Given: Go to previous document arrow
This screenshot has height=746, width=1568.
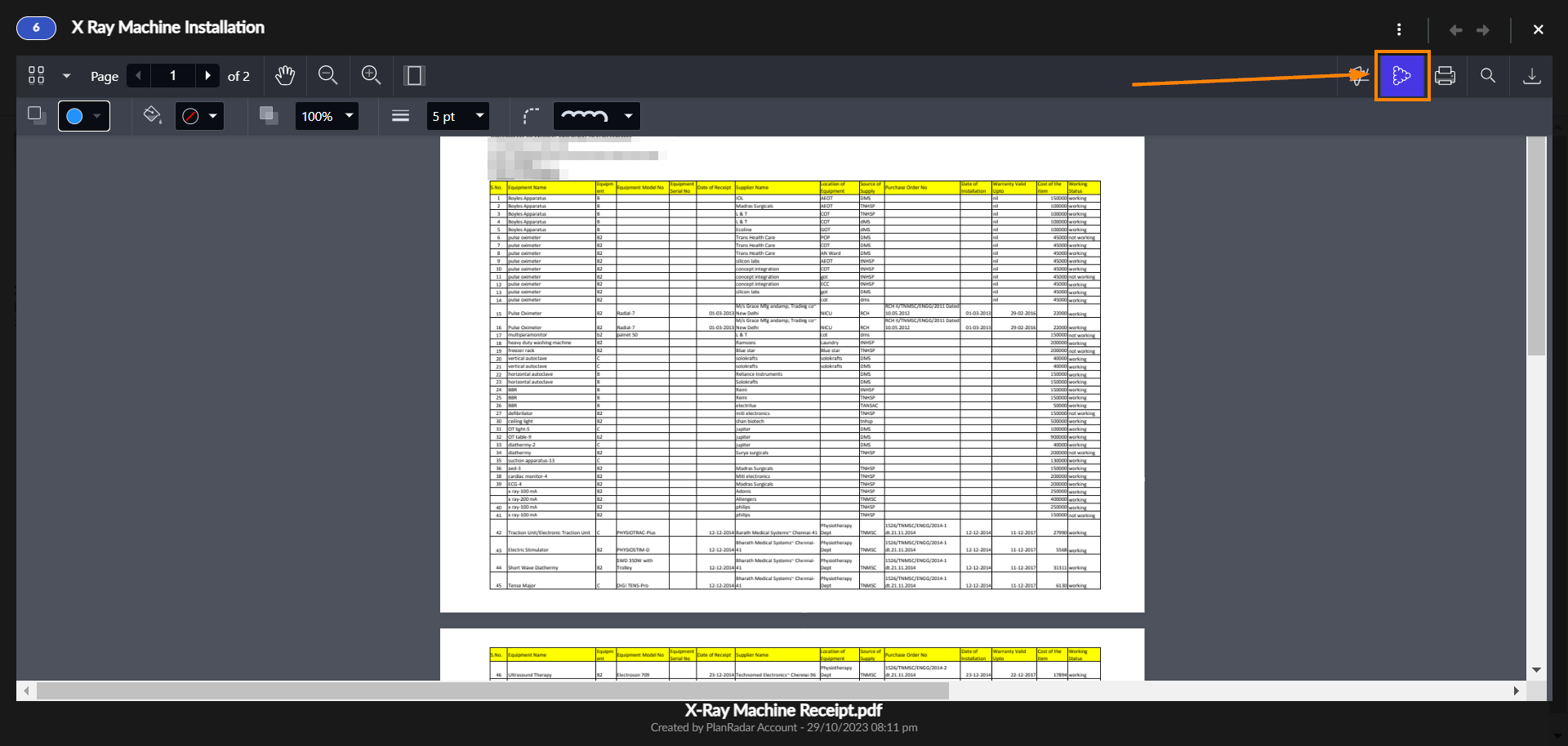Looking at the screenshot, I should [1455, 30].
